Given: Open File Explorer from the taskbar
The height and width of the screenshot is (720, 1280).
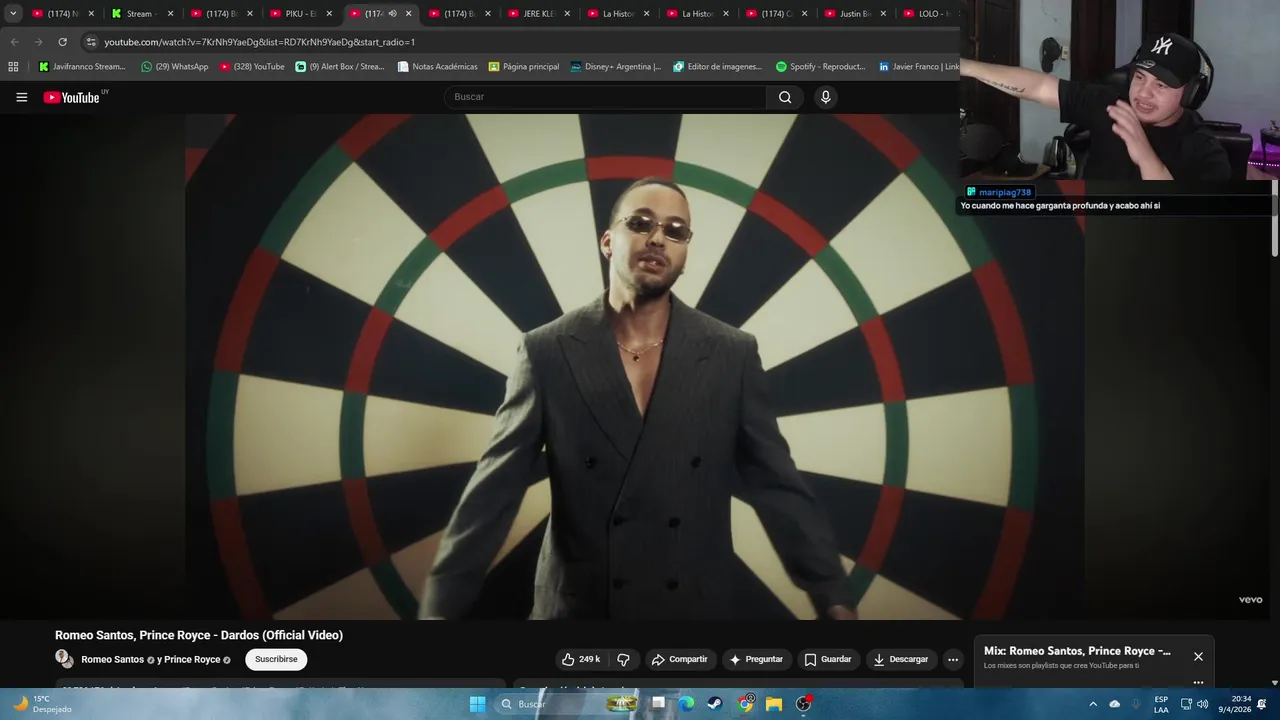Looking at the screenshot, I should click(774, 704).
